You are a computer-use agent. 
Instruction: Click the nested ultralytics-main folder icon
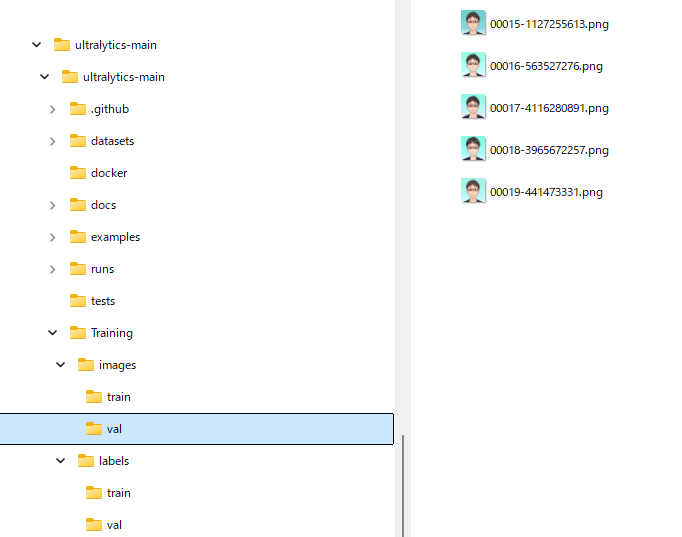[x=70, y=77]
